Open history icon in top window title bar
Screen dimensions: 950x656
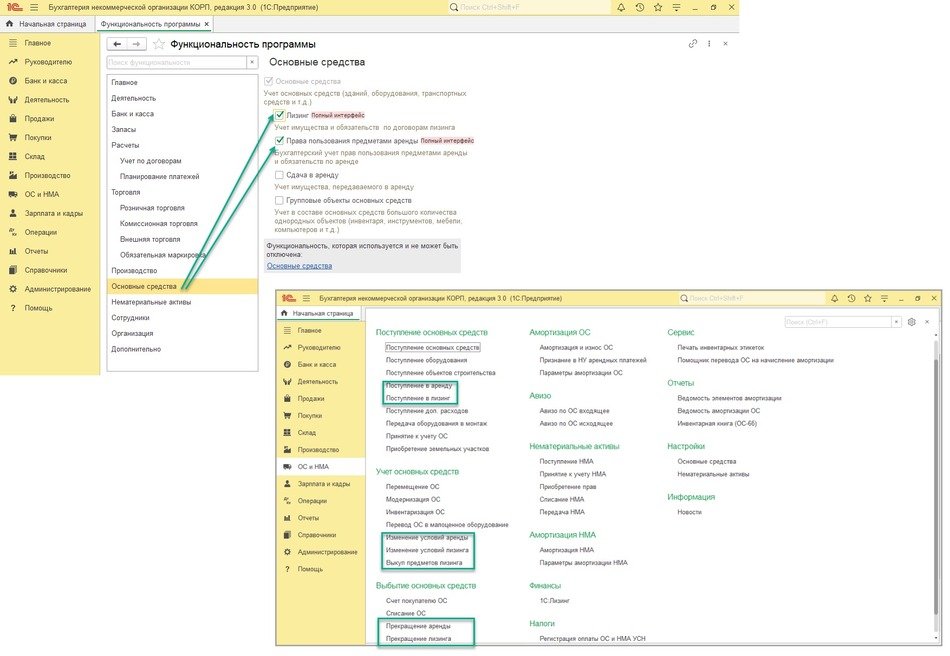(640, 7)
